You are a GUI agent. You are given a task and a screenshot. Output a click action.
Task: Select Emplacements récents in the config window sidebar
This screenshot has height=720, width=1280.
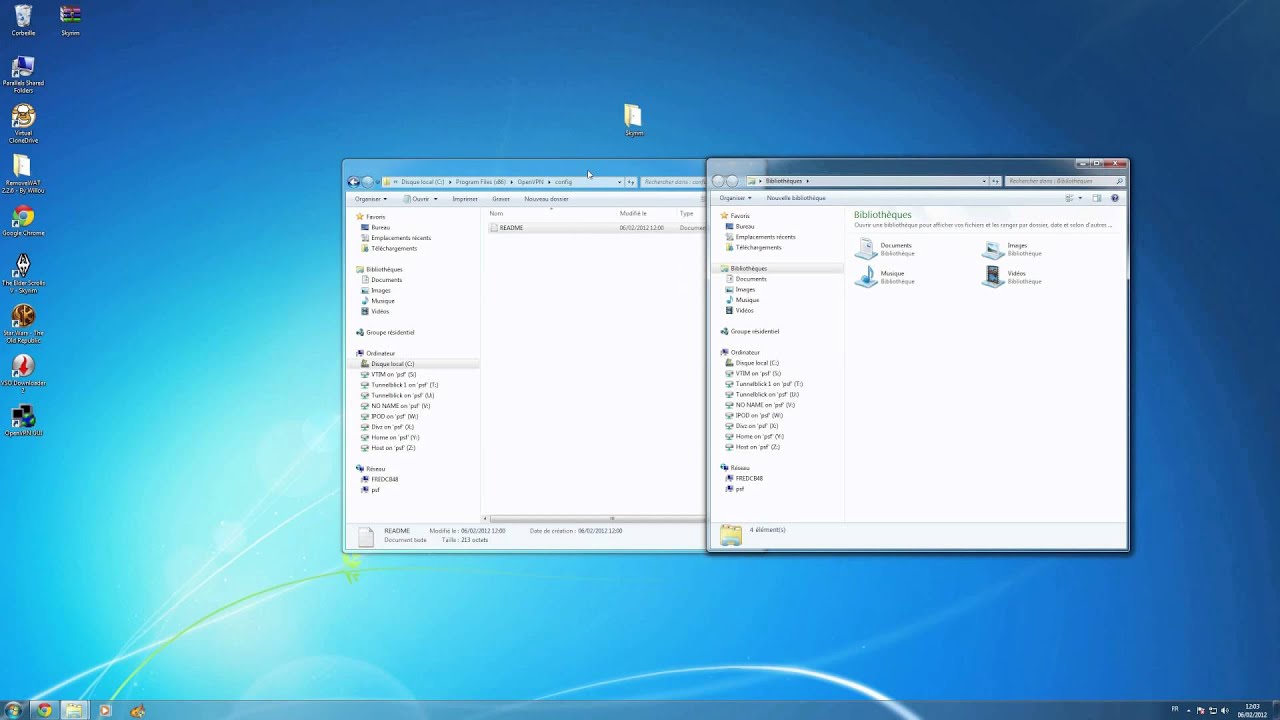[396, 238]
